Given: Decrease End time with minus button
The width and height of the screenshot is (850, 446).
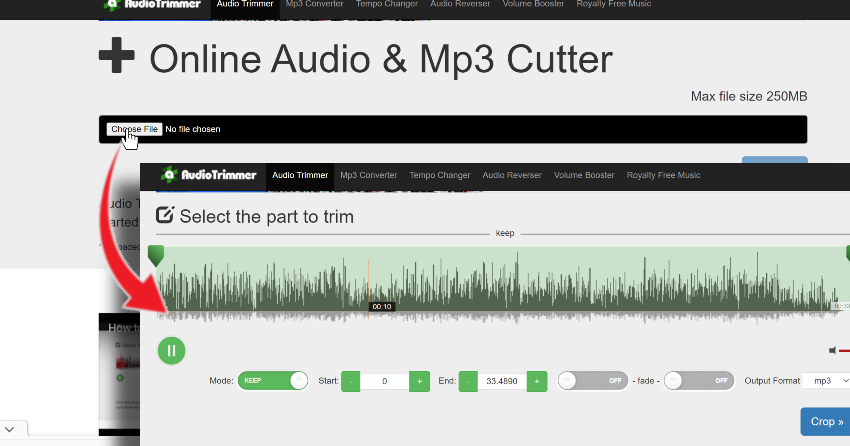Looking at the screenshot, I should tap(468, 381).
